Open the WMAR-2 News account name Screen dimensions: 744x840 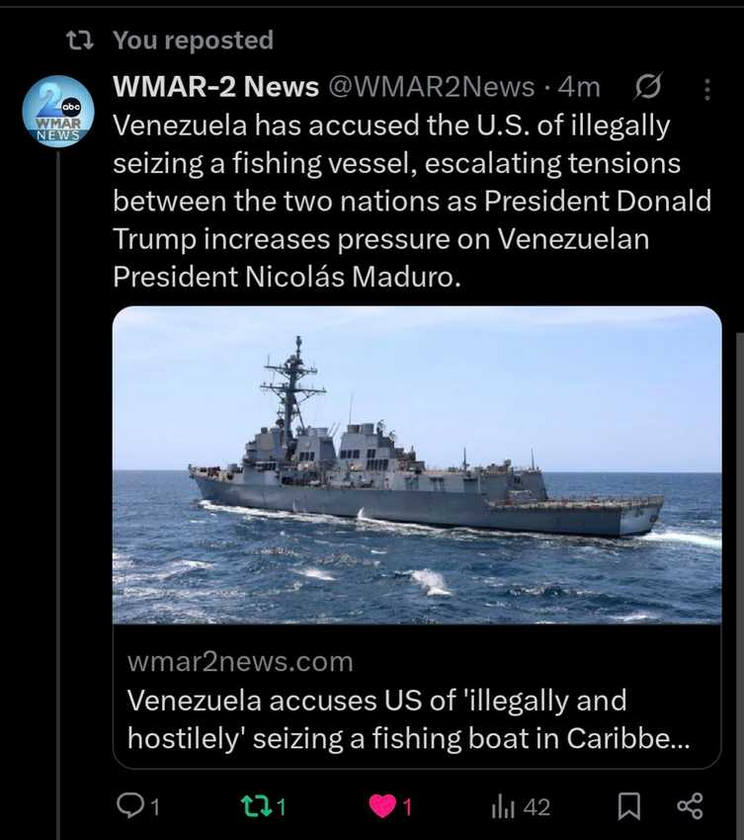point(216,87)
